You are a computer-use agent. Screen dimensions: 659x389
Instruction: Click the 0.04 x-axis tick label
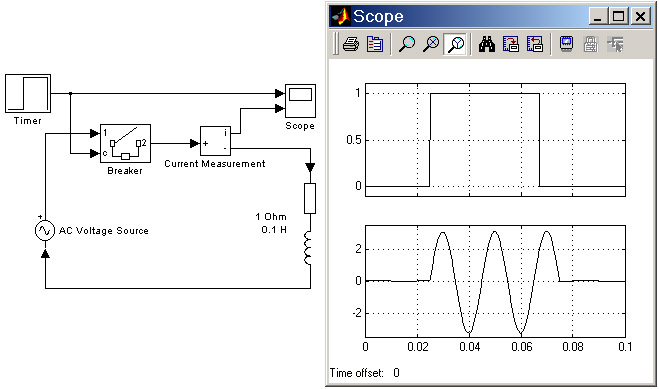pos(469,347)
